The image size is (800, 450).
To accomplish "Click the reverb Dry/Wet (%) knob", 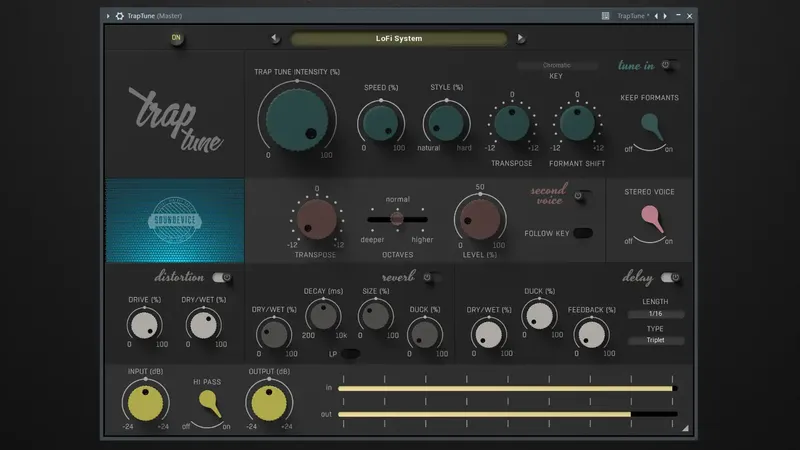I will 274,335.
